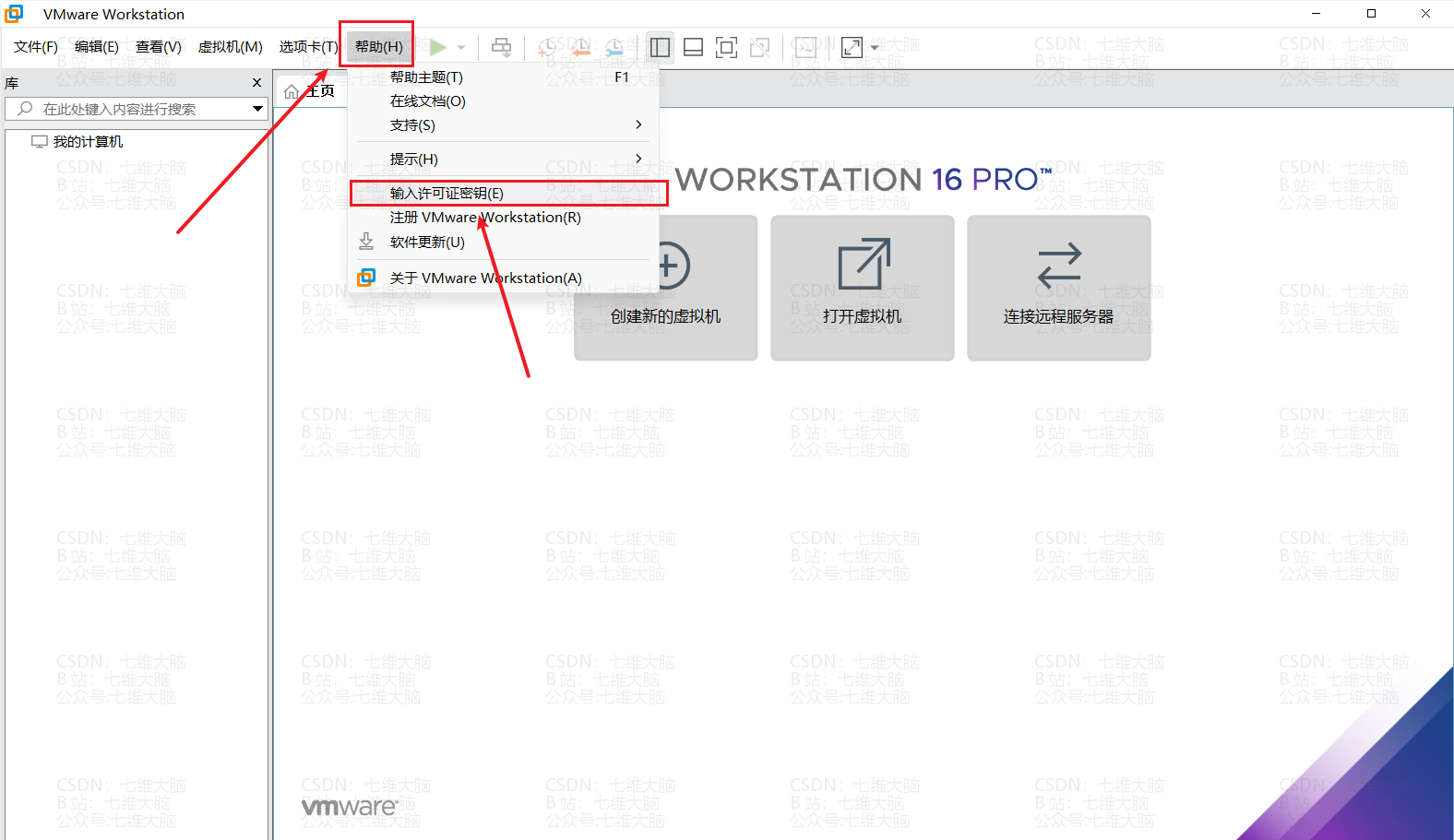This screenshot has height=840, width=1454.
Task: Click the revert to snapshot icon
Action: tap(580, 47)
